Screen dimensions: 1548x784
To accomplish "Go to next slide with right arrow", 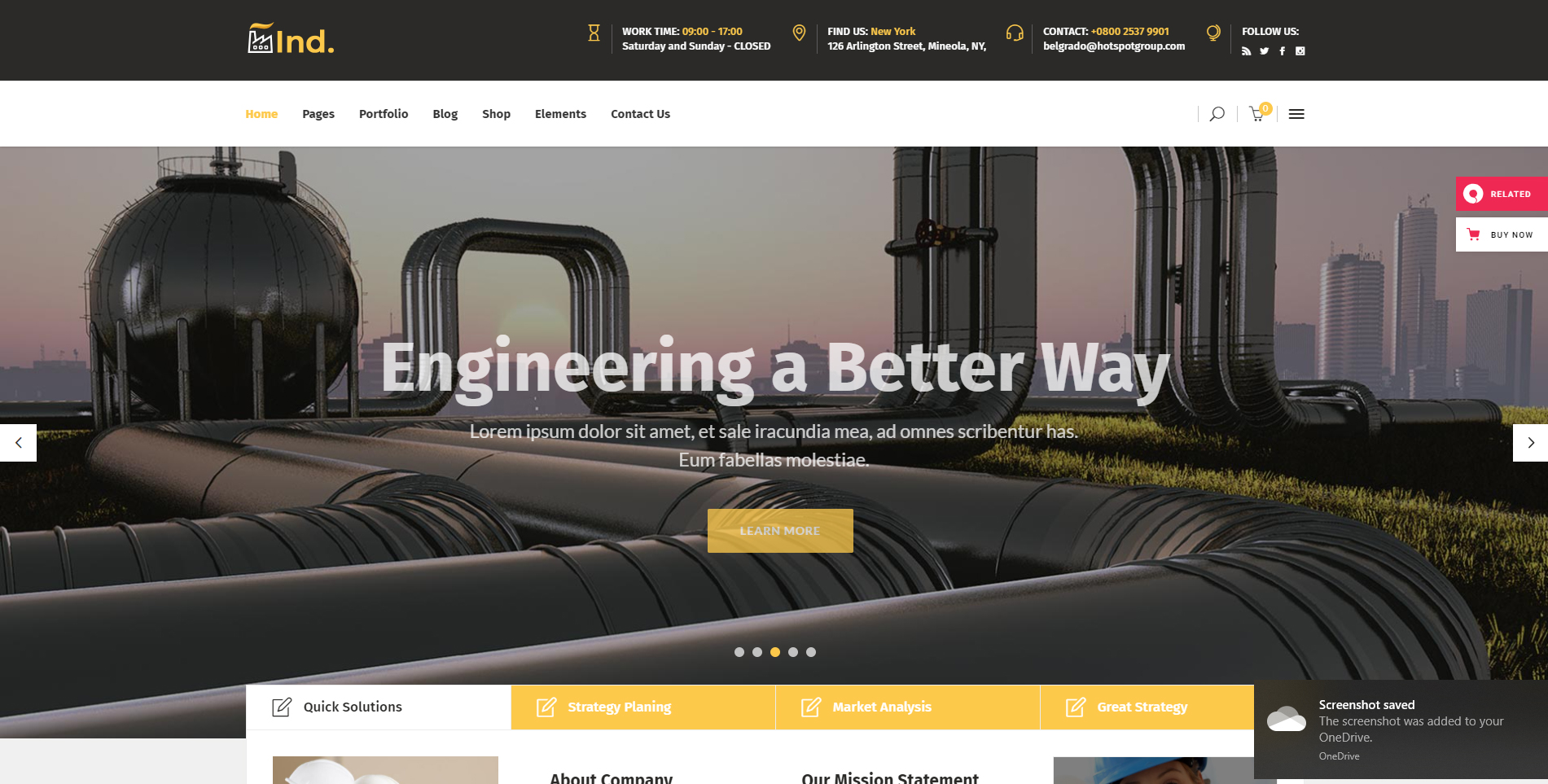I will (1530, 443).
